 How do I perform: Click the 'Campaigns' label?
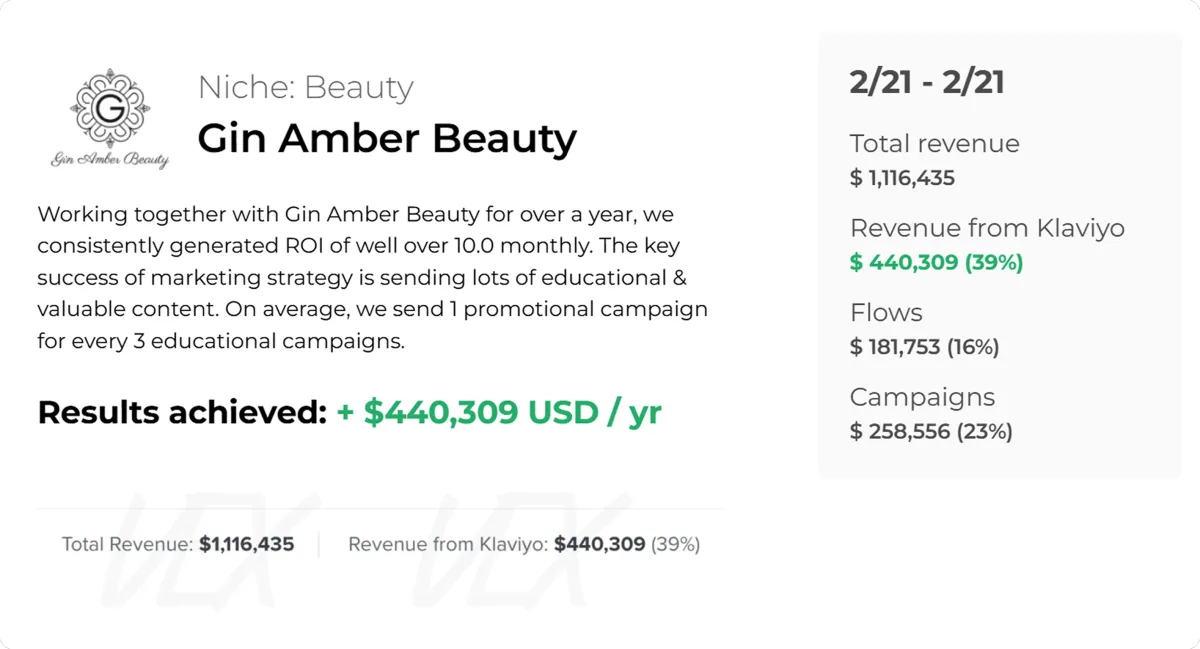[922, 397]
